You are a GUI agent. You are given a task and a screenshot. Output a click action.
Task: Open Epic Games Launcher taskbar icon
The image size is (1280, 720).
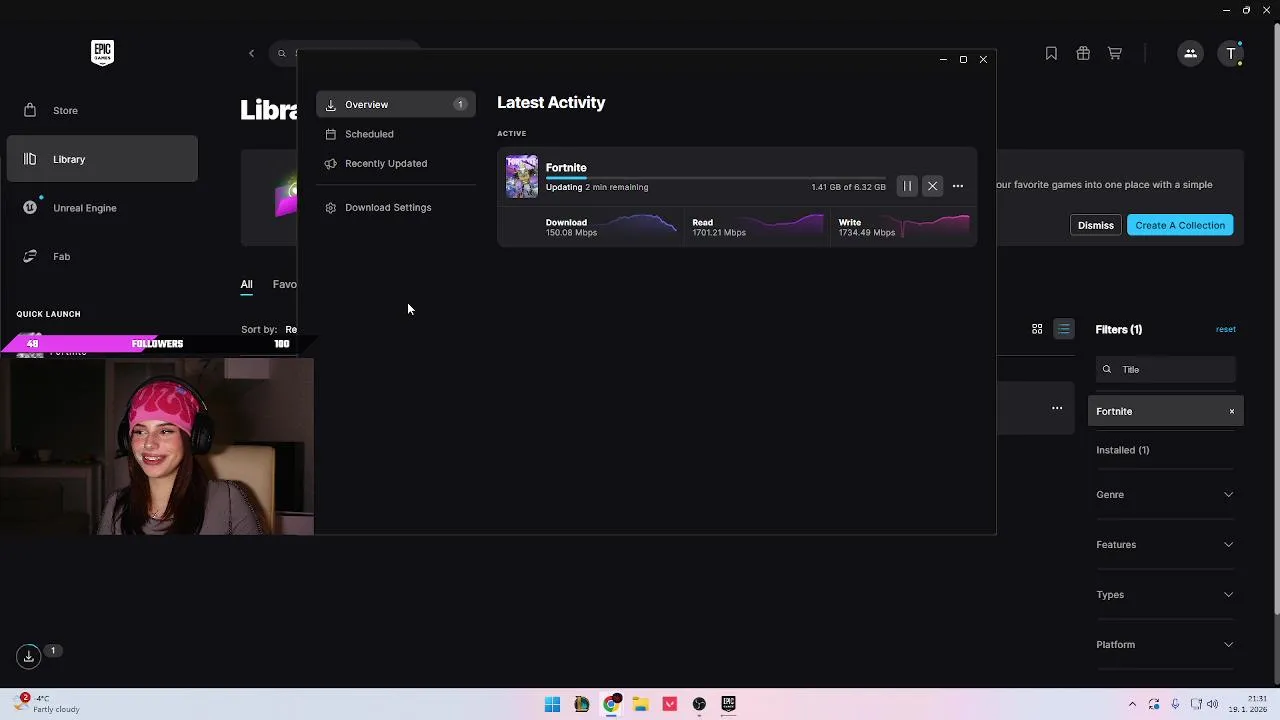(728, 704)
